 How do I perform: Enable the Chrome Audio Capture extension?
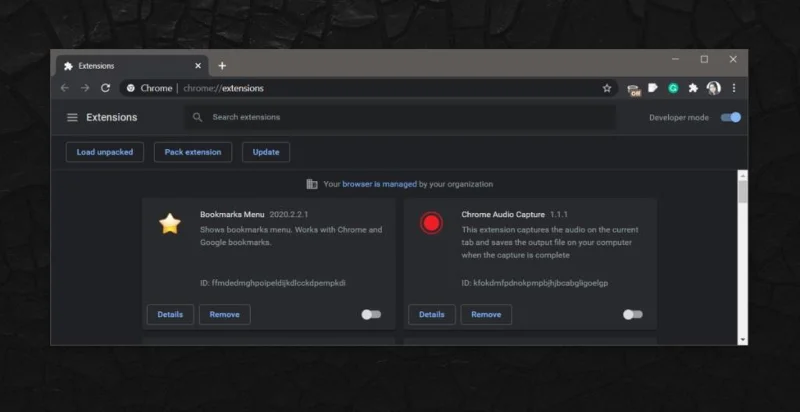coord(633,315)
